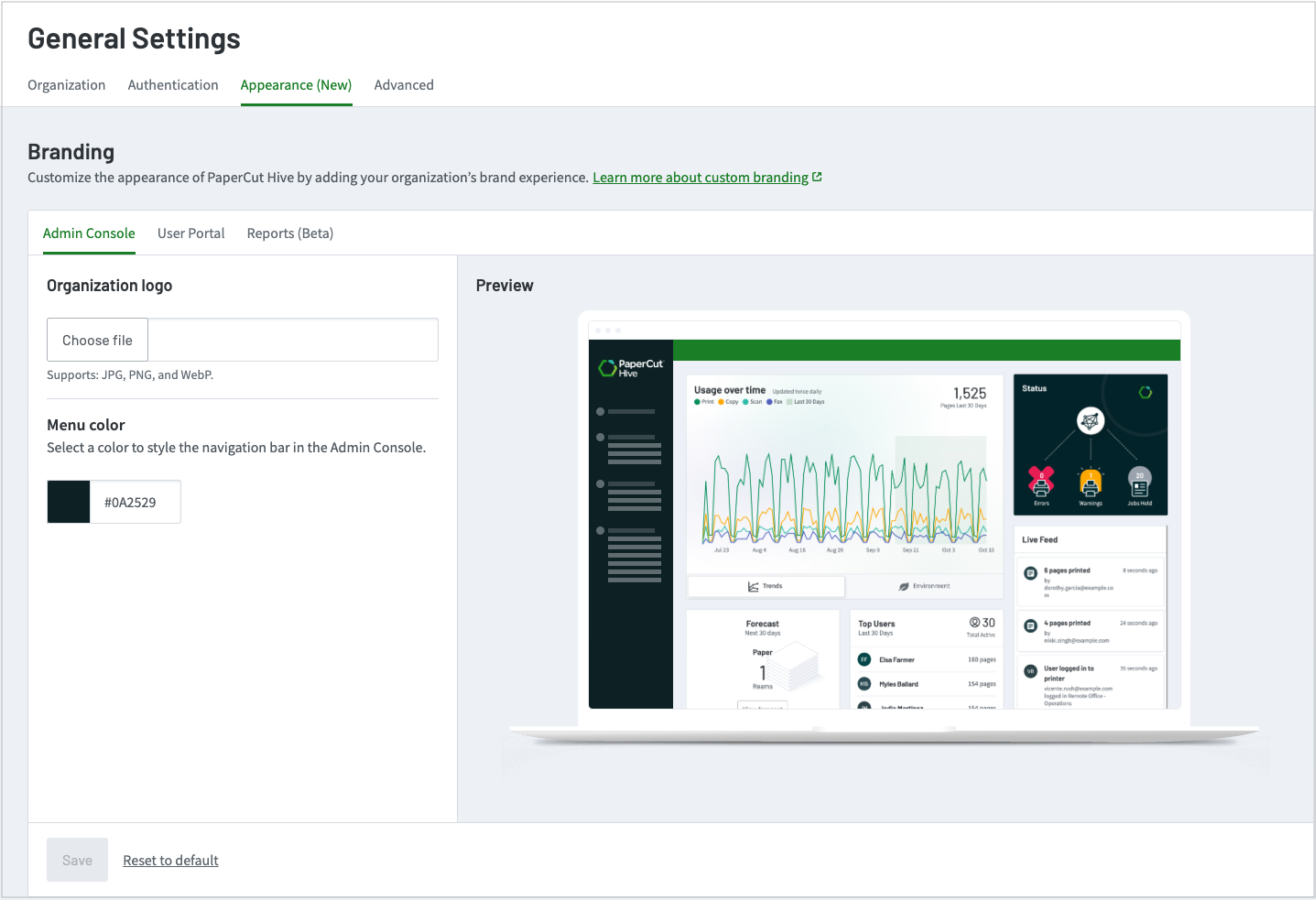Open the Reports (Beta) tab
The width and height of the screenshot is (1316, 900).
click(x=289, y=233)
